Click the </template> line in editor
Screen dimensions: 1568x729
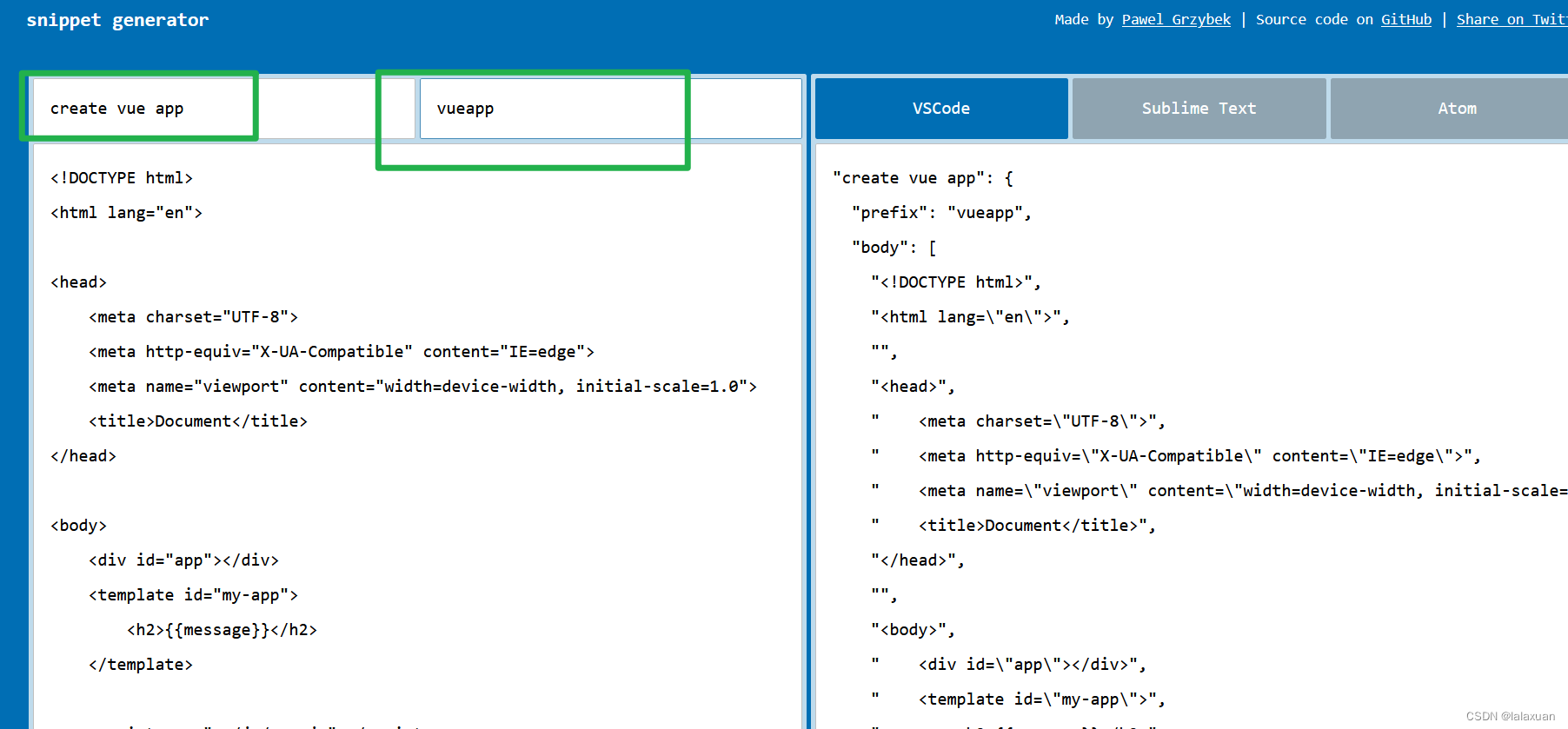click(141, 665)
